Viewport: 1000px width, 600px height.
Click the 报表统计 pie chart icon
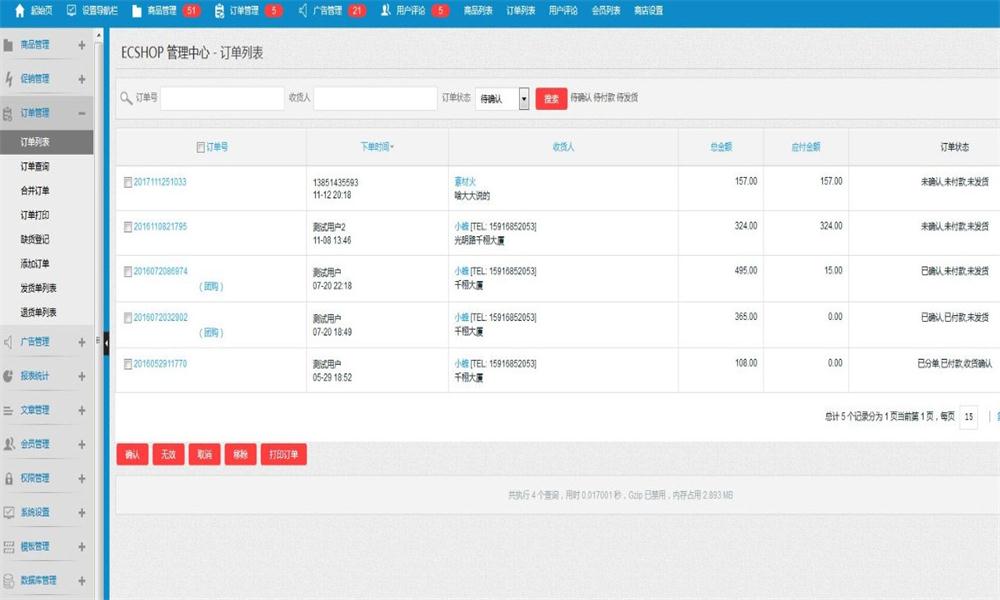(9, 376)
